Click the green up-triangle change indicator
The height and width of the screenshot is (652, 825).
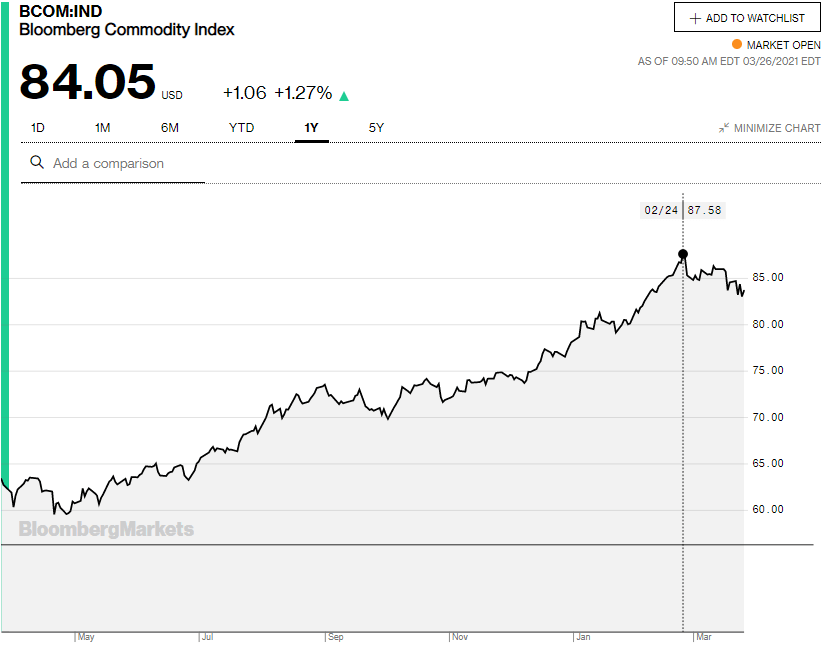point(344,96)
